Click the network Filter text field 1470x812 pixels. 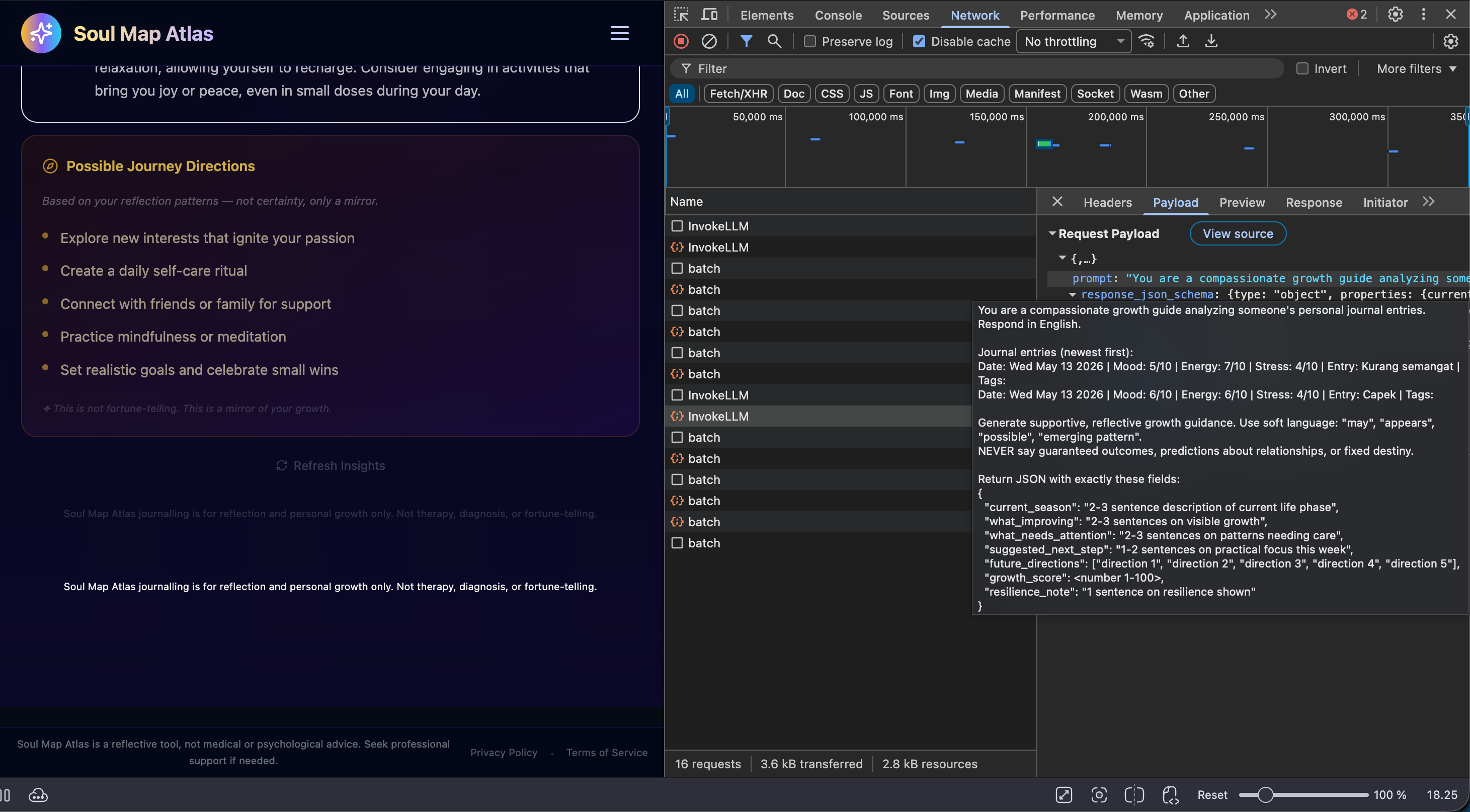976,68
